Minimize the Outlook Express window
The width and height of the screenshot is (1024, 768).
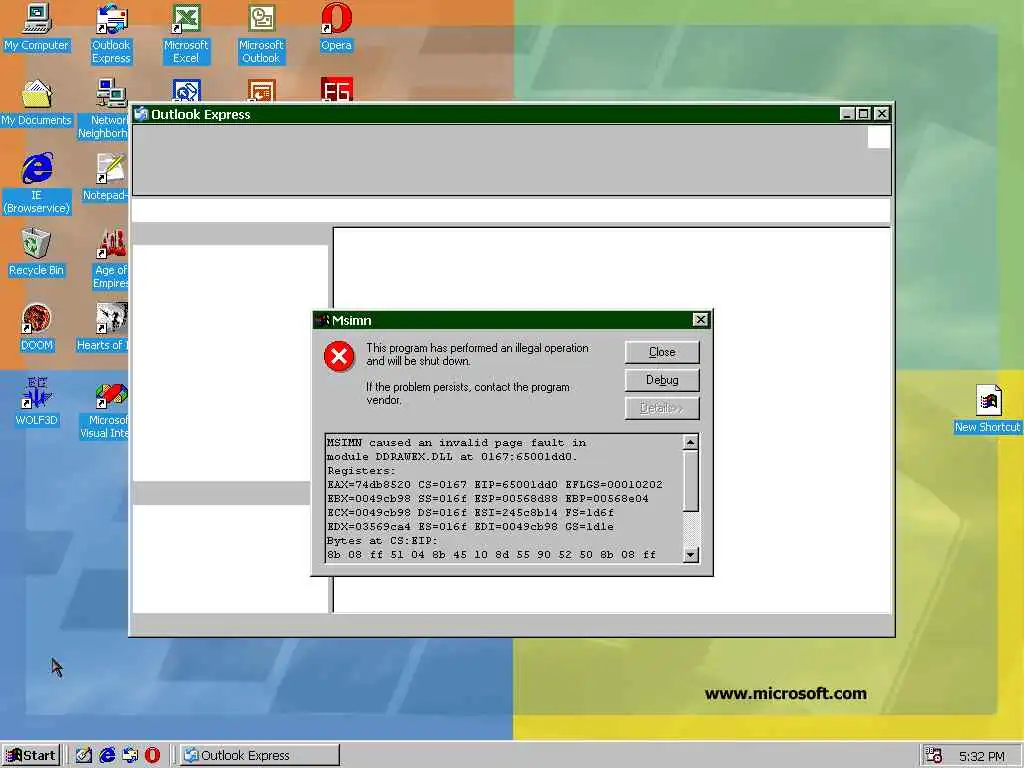click(x=847, y=114)
